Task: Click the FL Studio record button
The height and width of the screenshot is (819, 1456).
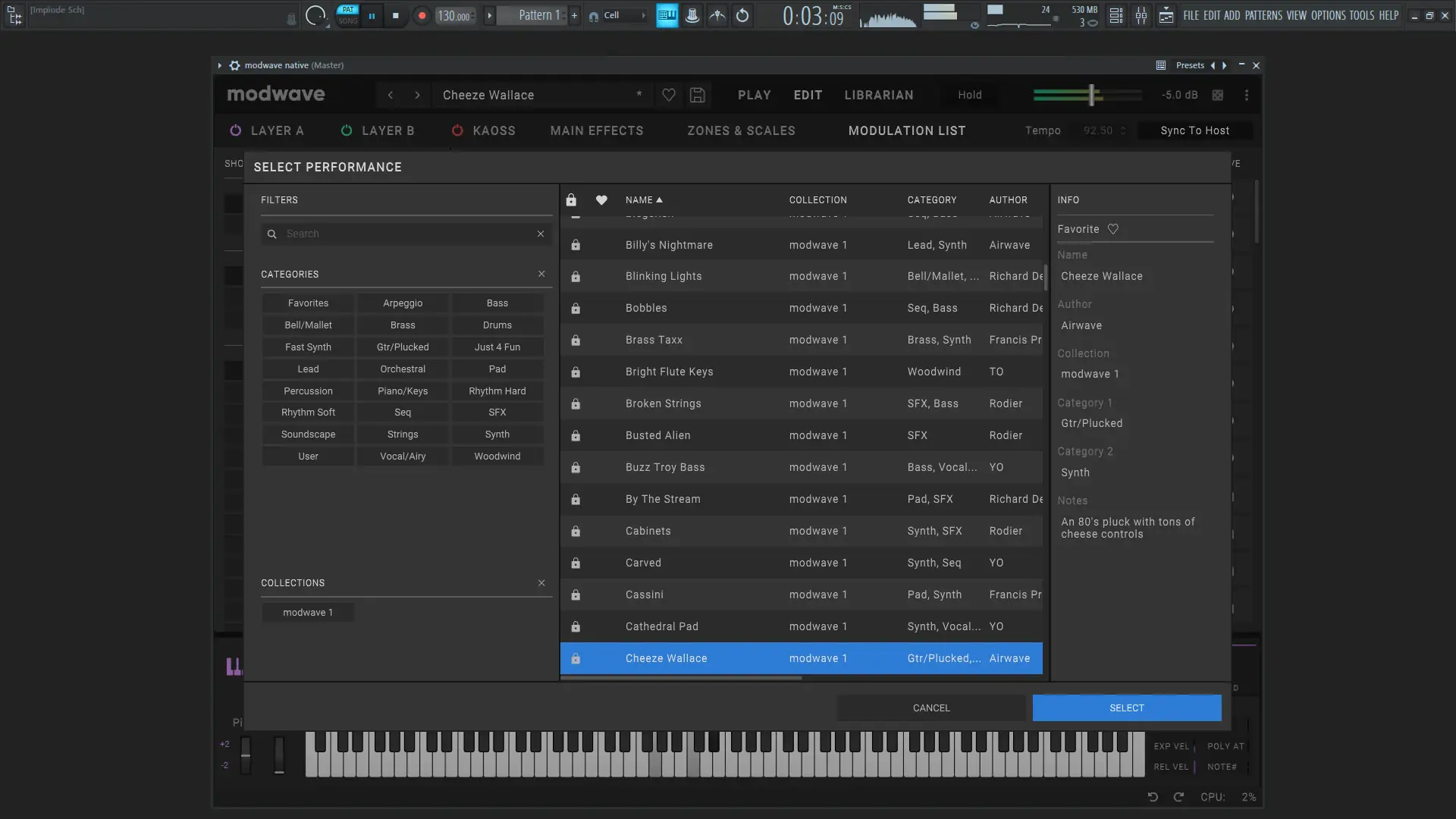Action: (x=422, y=15)
